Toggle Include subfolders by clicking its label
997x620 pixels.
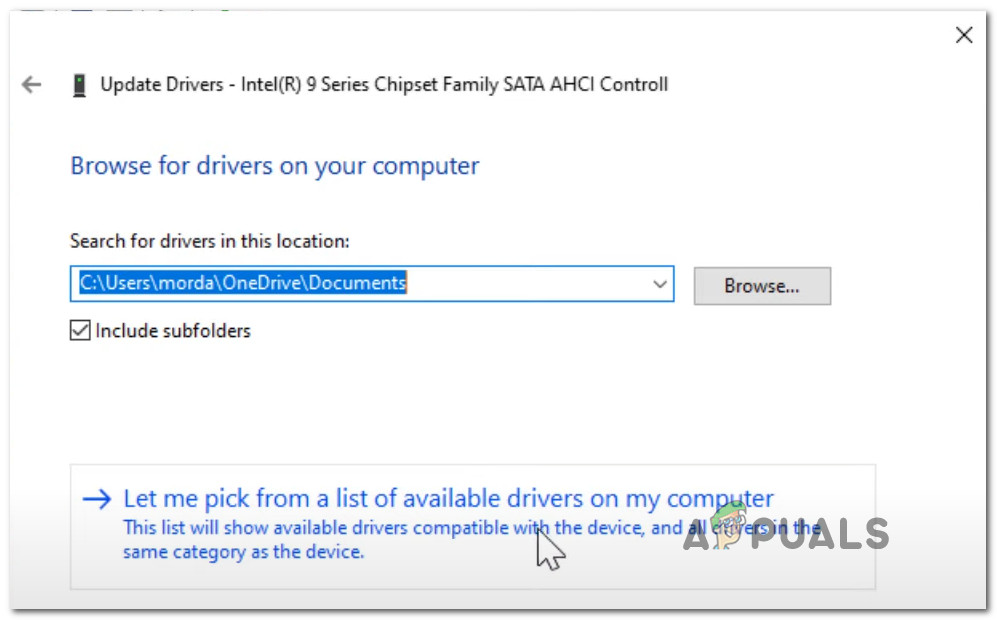[172, 330]
